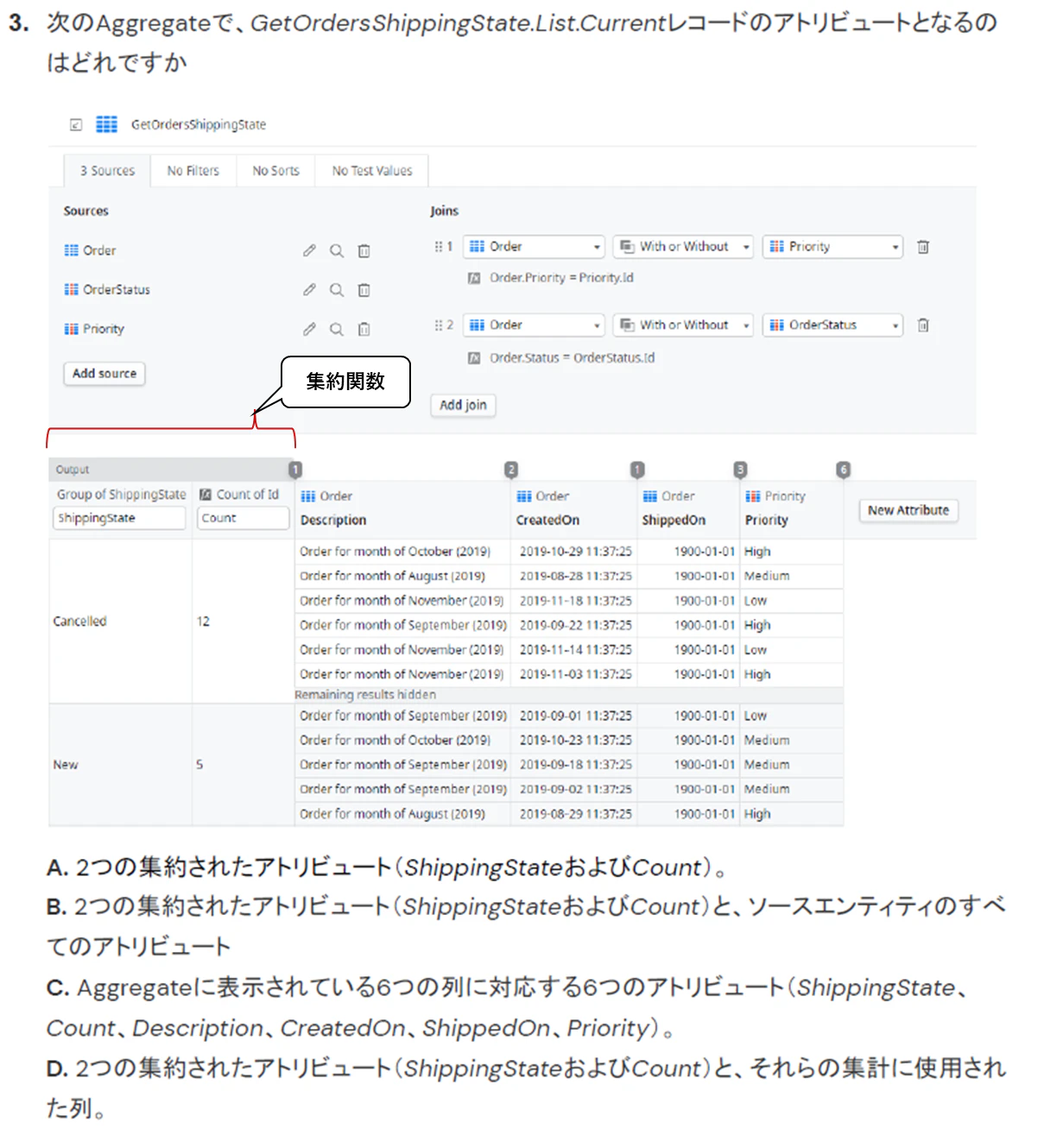Switch to the No Filters tab

tap(193, 171)
